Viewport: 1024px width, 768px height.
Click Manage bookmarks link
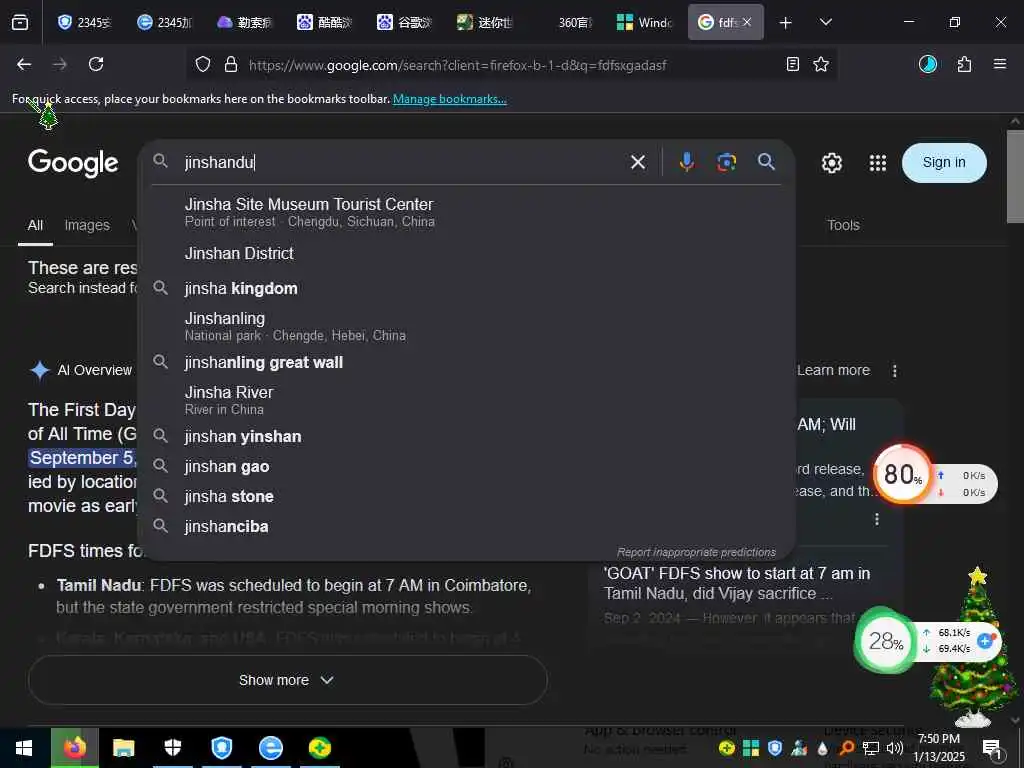(449, 99)
